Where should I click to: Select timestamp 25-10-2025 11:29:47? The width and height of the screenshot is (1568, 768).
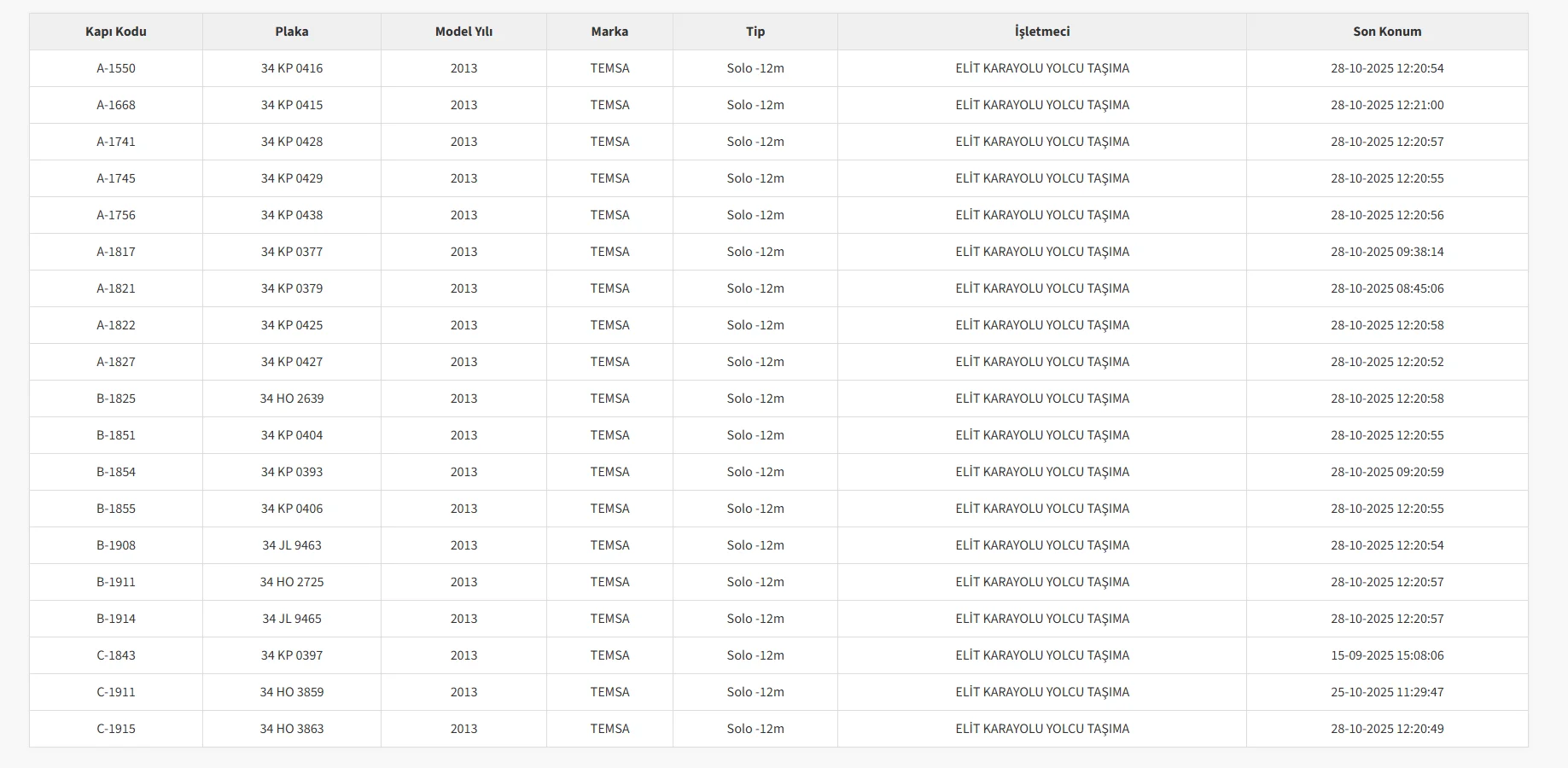[1387, 692]
